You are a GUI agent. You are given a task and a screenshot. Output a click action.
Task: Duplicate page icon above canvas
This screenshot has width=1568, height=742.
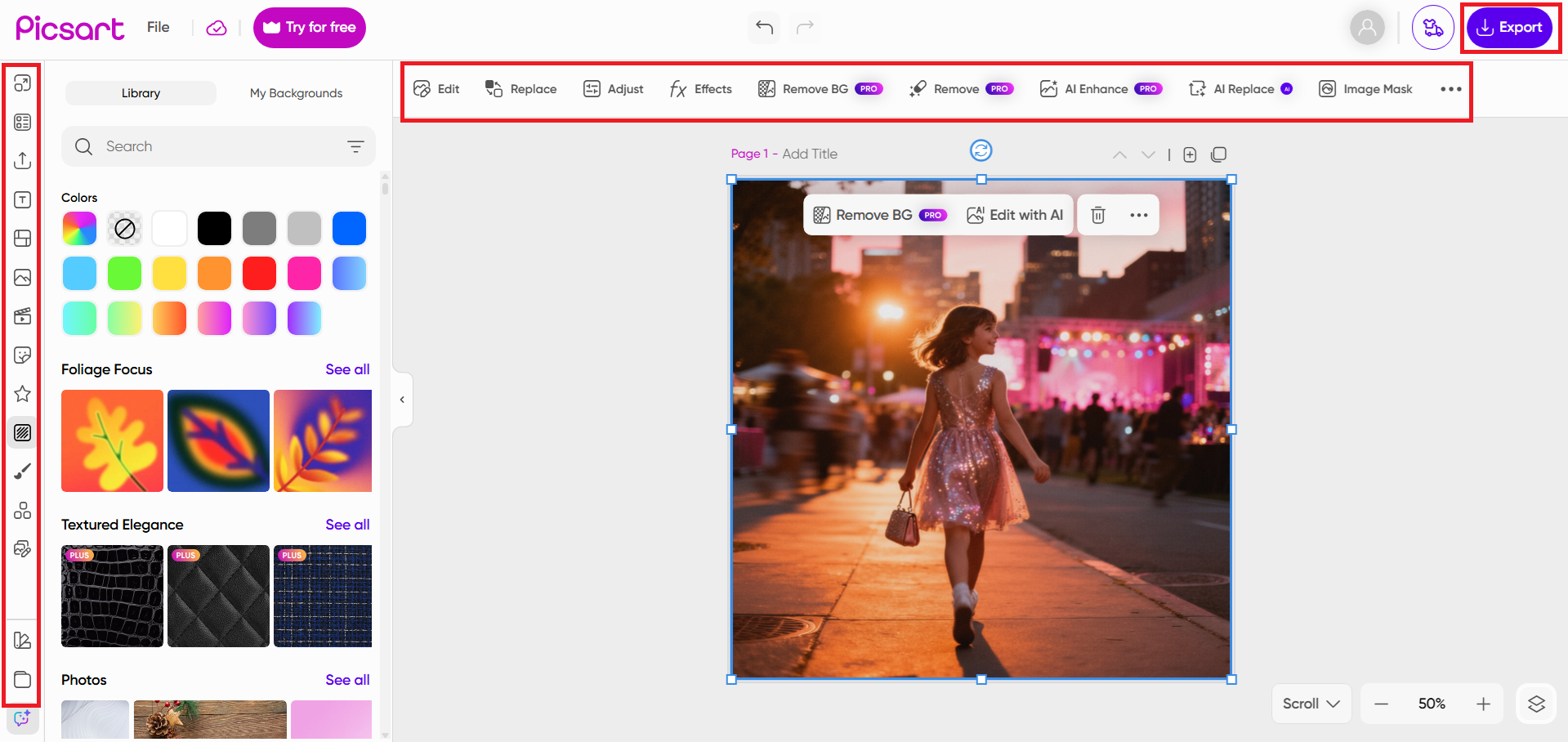(x=1218, y=154)
